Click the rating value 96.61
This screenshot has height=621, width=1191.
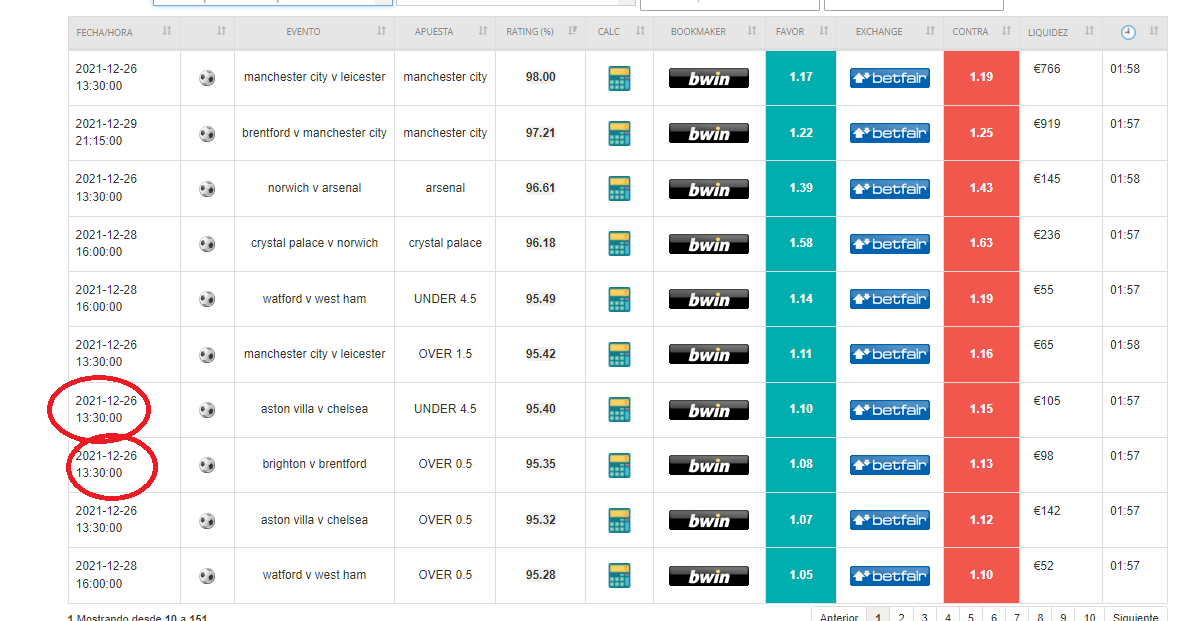pyautogui.click(x=540, y=188)
